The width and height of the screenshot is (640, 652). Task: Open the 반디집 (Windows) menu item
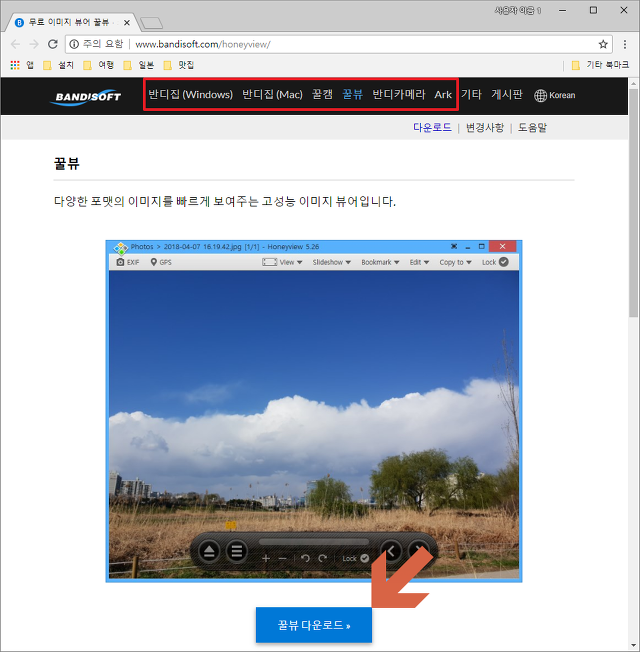click(x=190, y=95)
